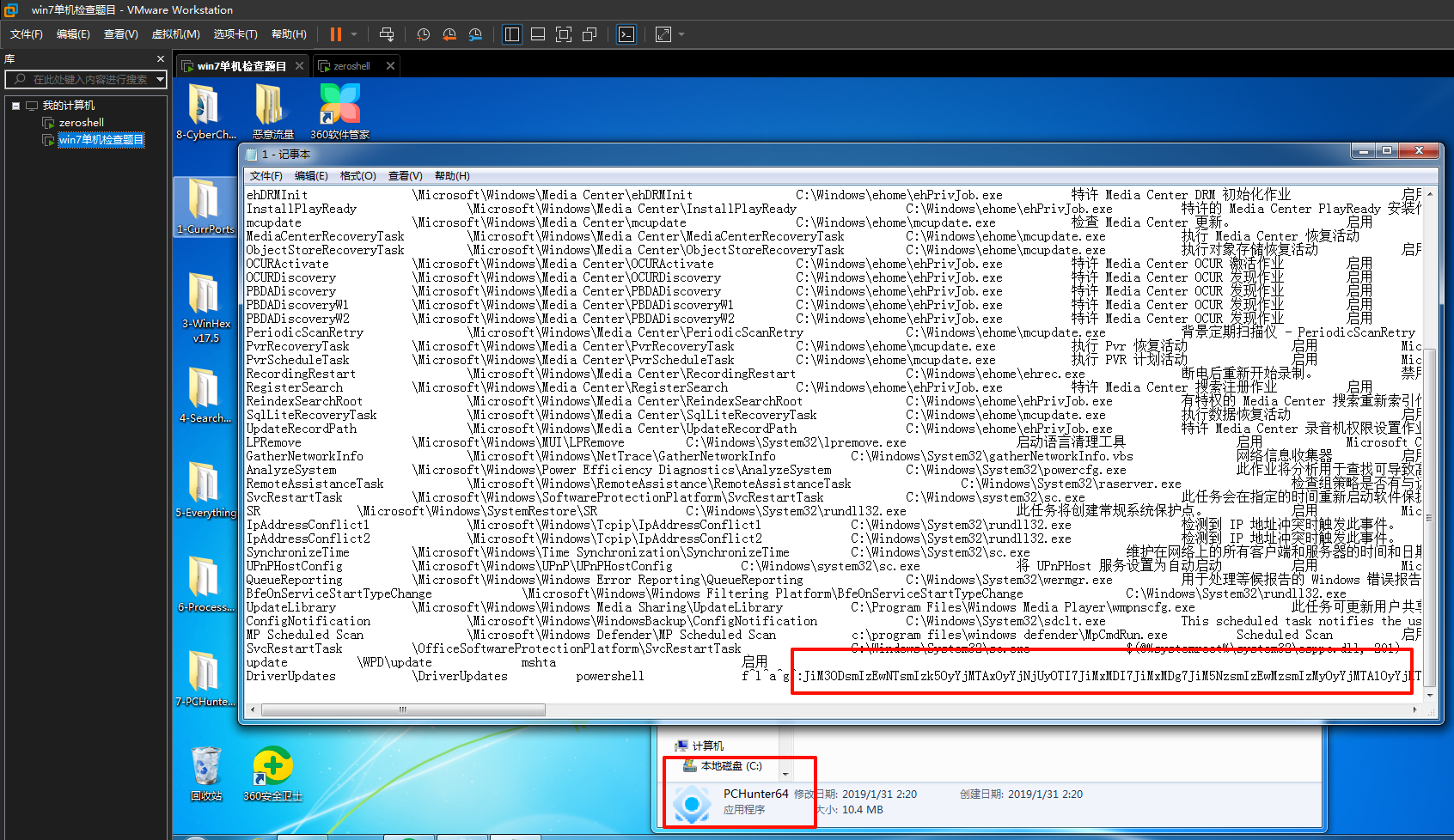
Task: Select the 4-Search... desktop folder
Action: [x=205, y=395]
